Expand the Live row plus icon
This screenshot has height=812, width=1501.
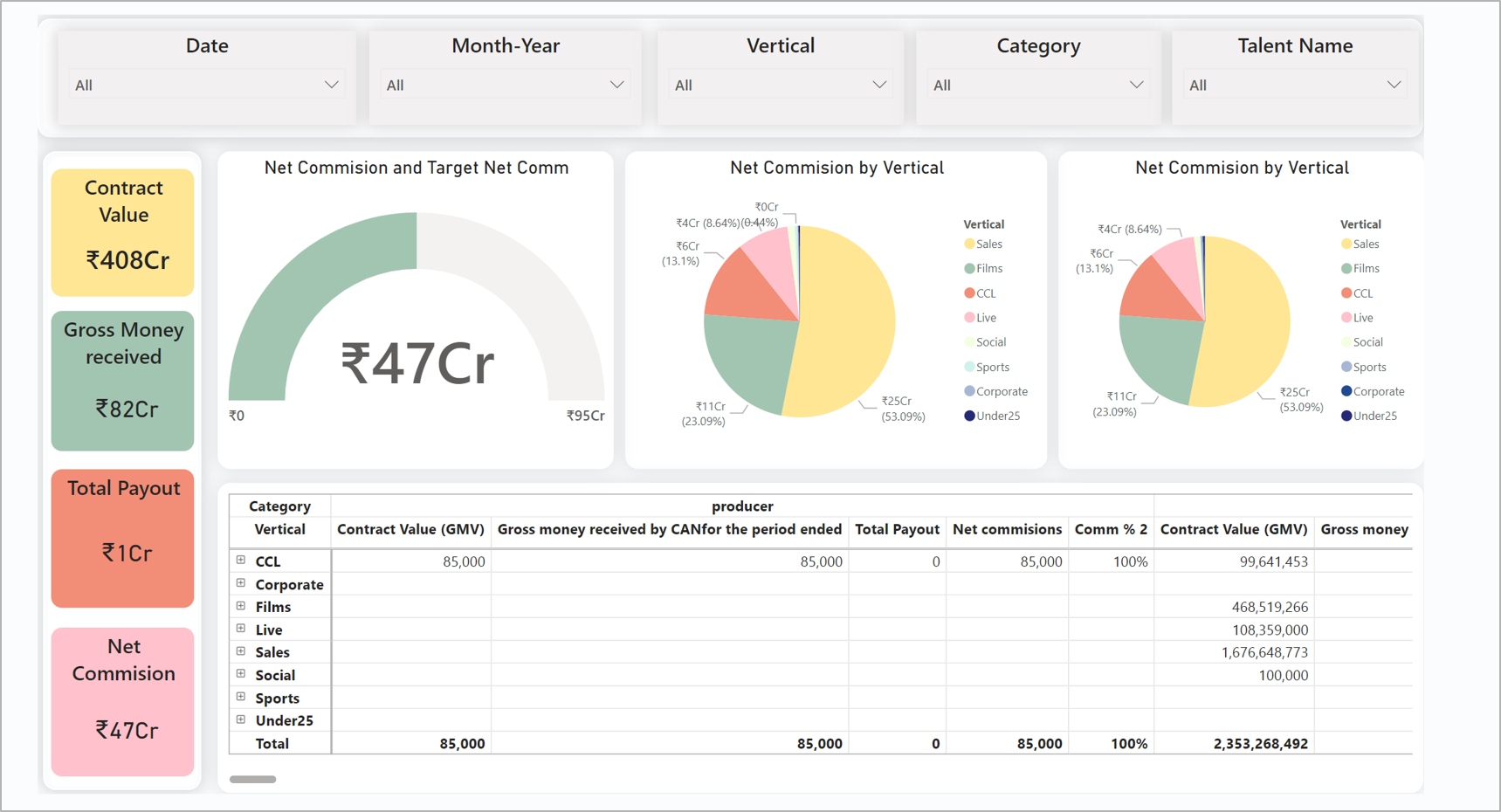(241, 629)
